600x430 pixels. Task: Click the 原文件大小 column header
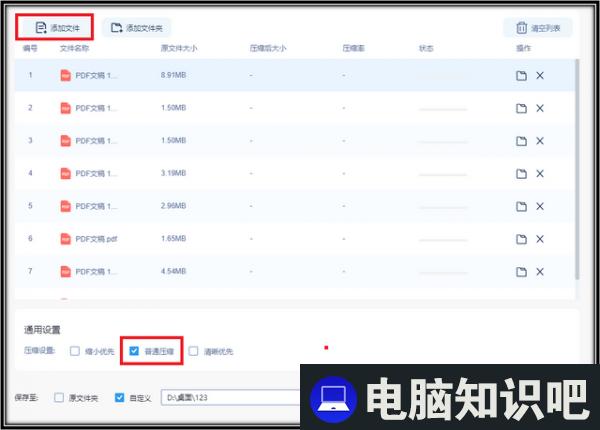tap(179, 48)
